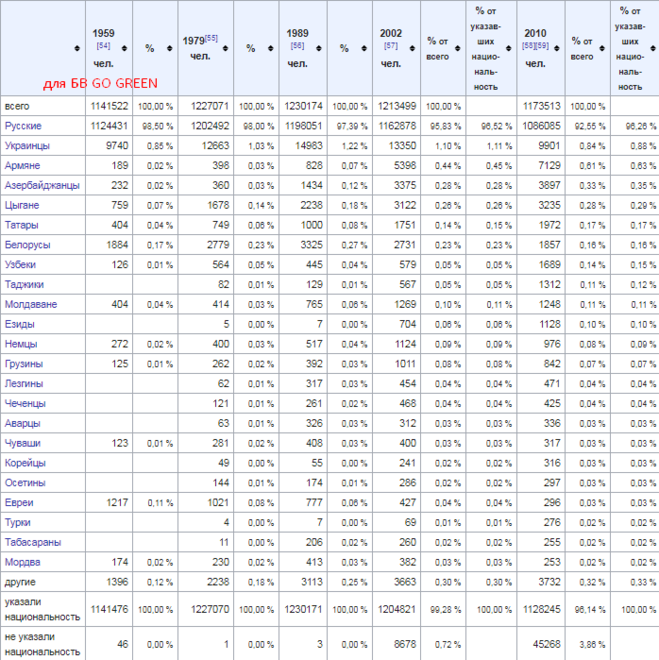Sort by percent column following 1989
This screenshot has height=660, width=659.
tap(364, 48)
